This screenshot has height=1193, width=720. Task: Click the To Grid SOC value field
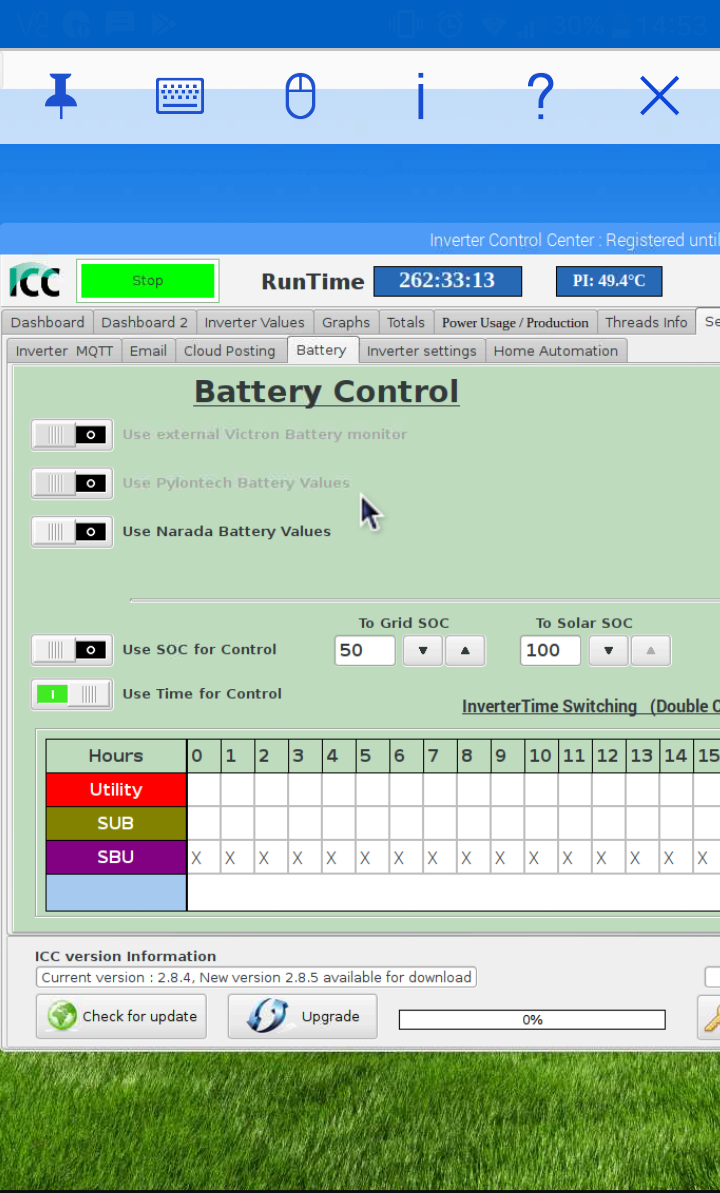pyautogui.click(x=365, y=651)
